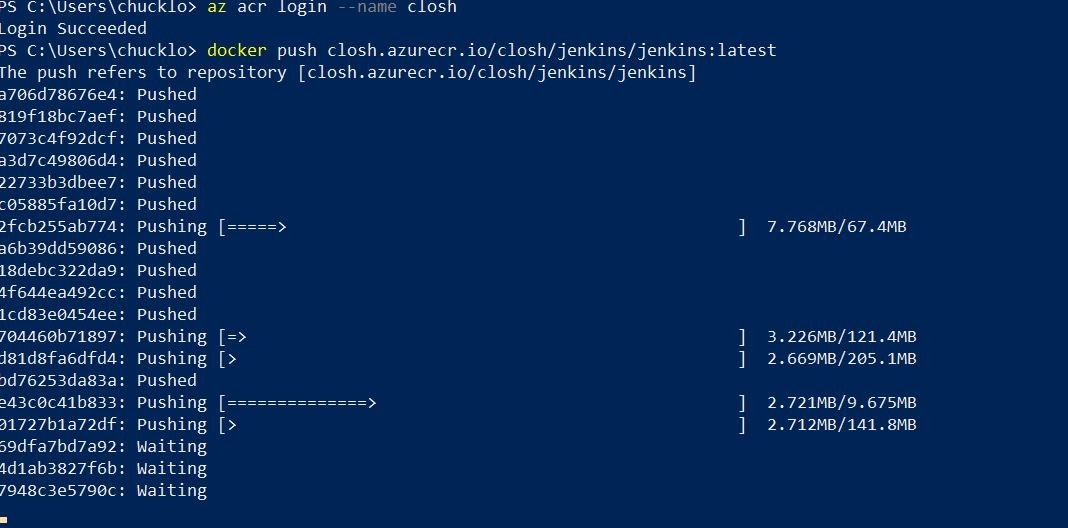Click the 3.226MB/121.4MB size text
The image size is (1068, 528).
[x=841, y=337]
